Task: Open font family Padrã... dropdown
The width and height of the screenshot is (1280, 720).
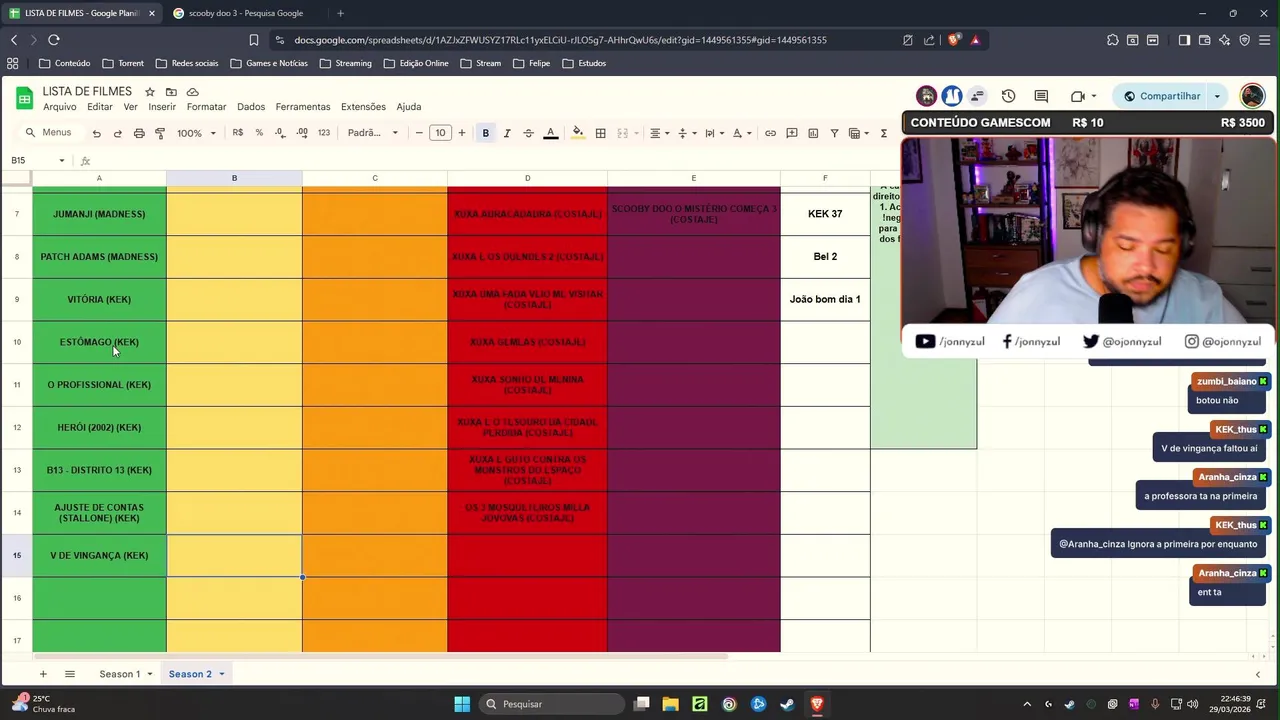Action: click(x=372, y=133)
